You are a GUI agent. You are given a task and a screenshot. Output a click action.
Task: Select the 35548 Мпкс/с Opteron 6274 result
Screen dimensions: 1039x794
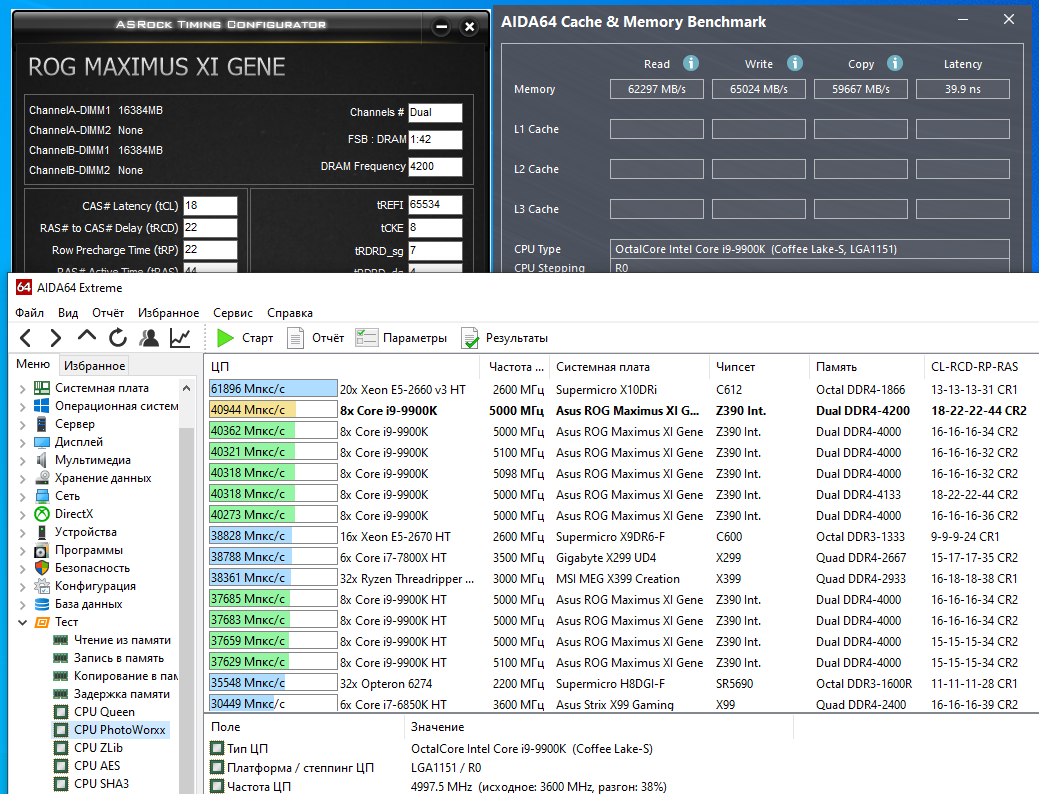pos(620,683)
